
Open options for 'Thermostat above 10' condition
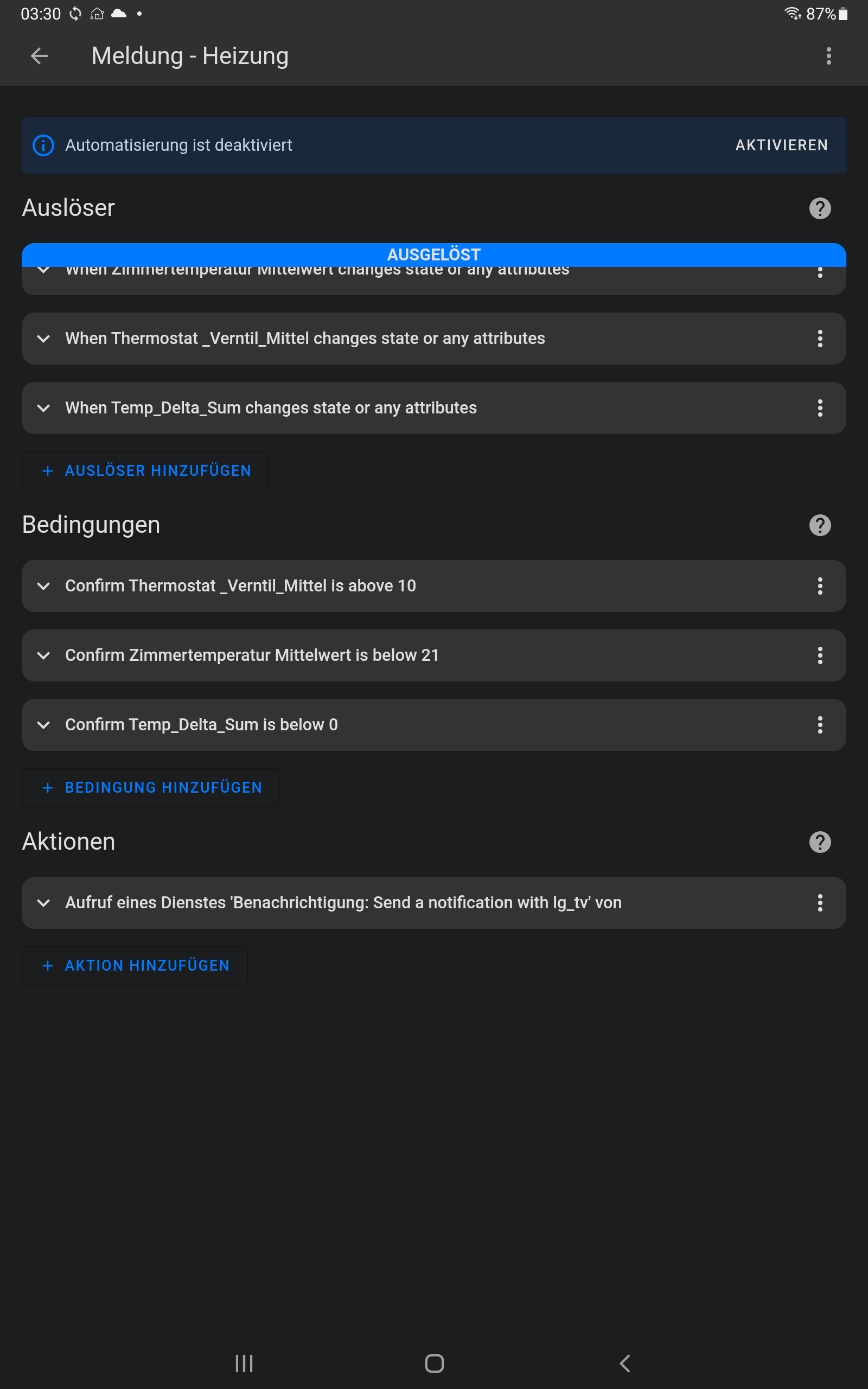820,586
